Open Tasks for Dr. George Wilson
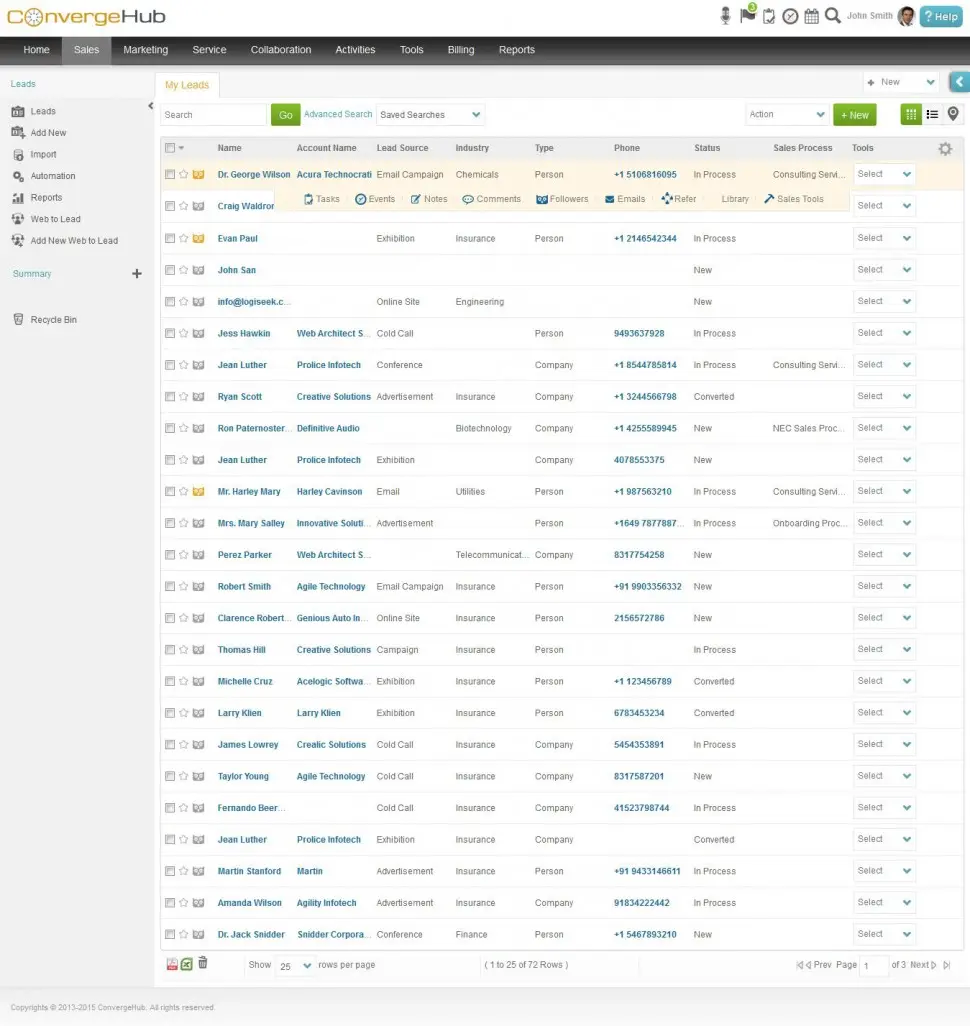This screenshot has height=1026, width=970. coord(319,199)
